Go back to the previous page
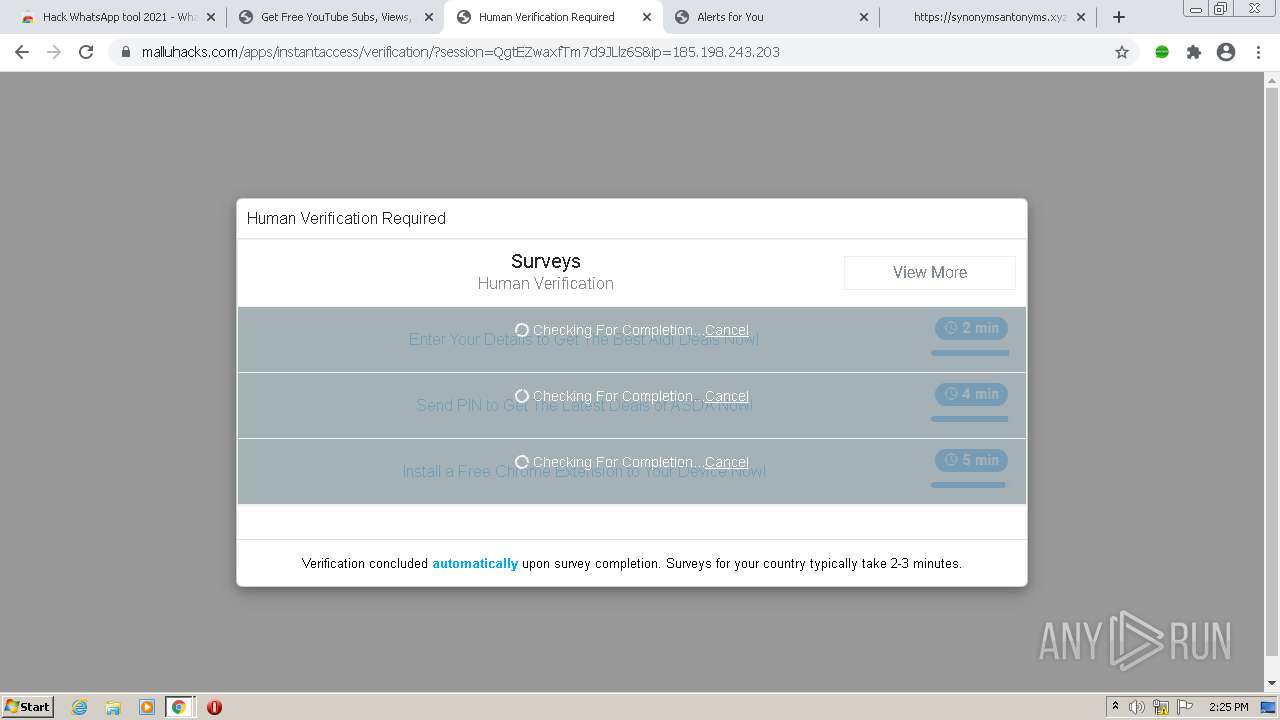The image size is (1280, 720). 22,52
